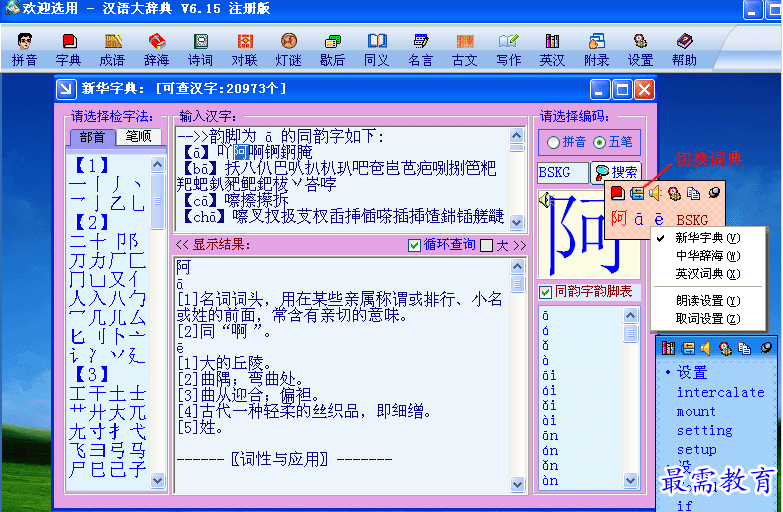Switch to the 部首 tab

pyautogui.click(x=92, y=137)
